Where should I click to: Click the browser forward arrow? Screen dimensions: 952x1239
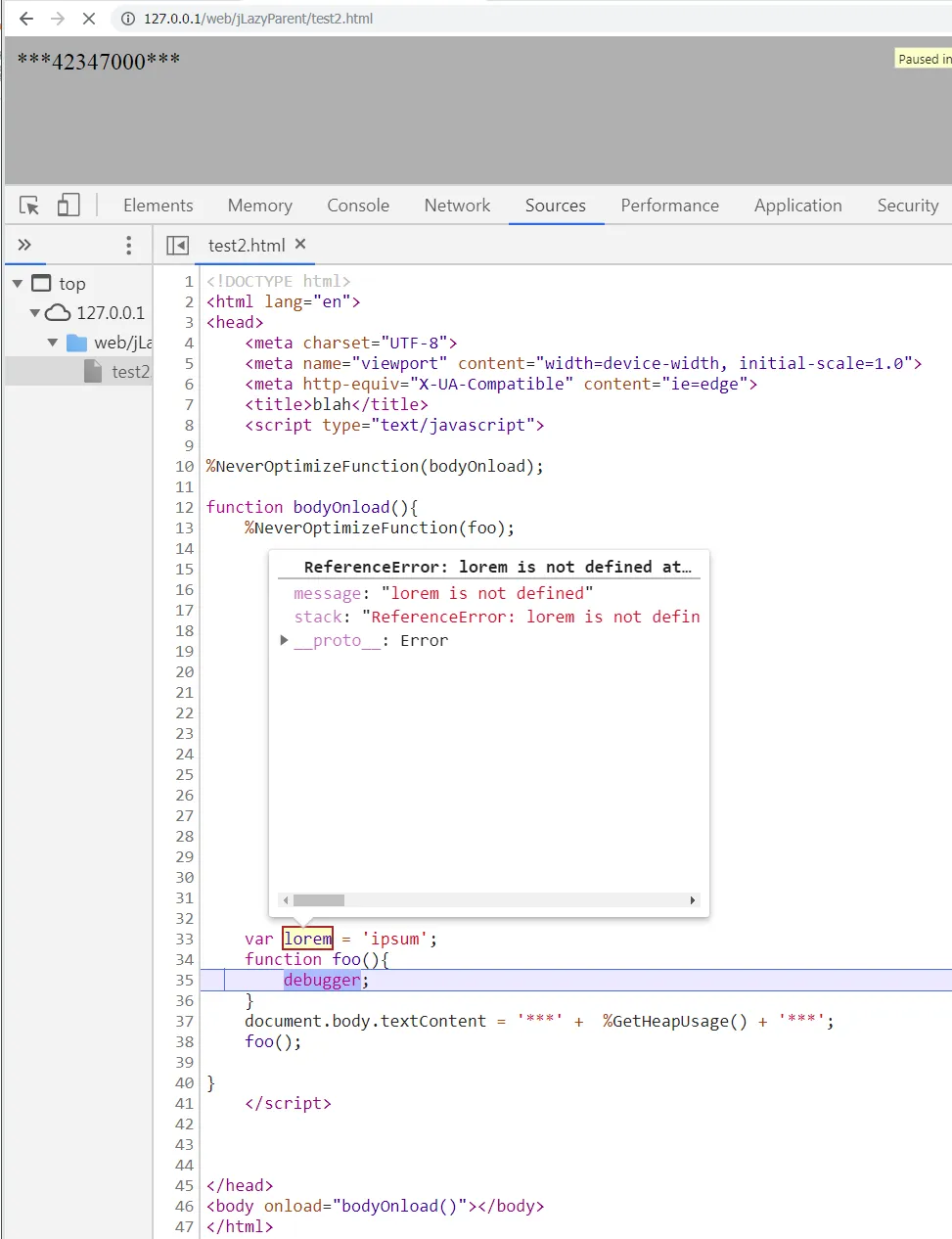58,19
